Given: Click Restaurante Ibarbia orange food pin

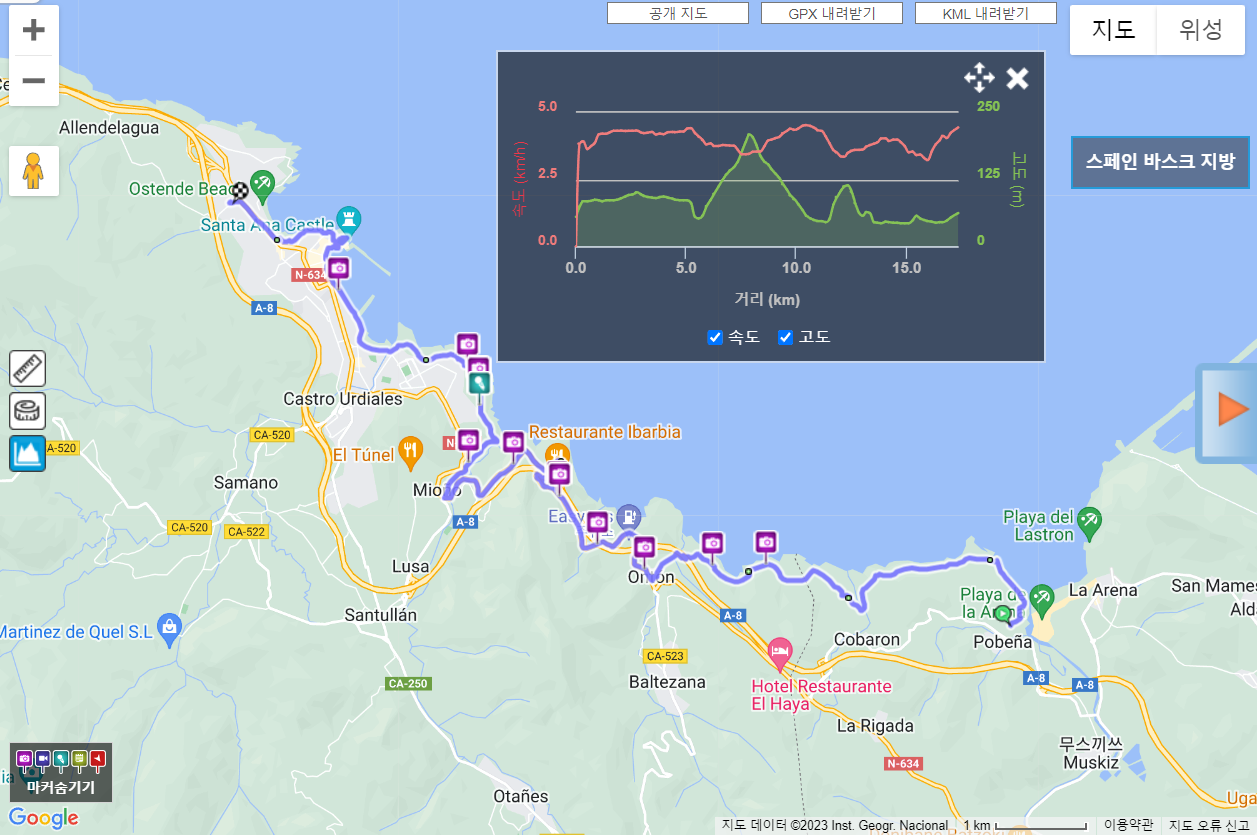Looking at the screenshot, I should [x=558, y=452].
